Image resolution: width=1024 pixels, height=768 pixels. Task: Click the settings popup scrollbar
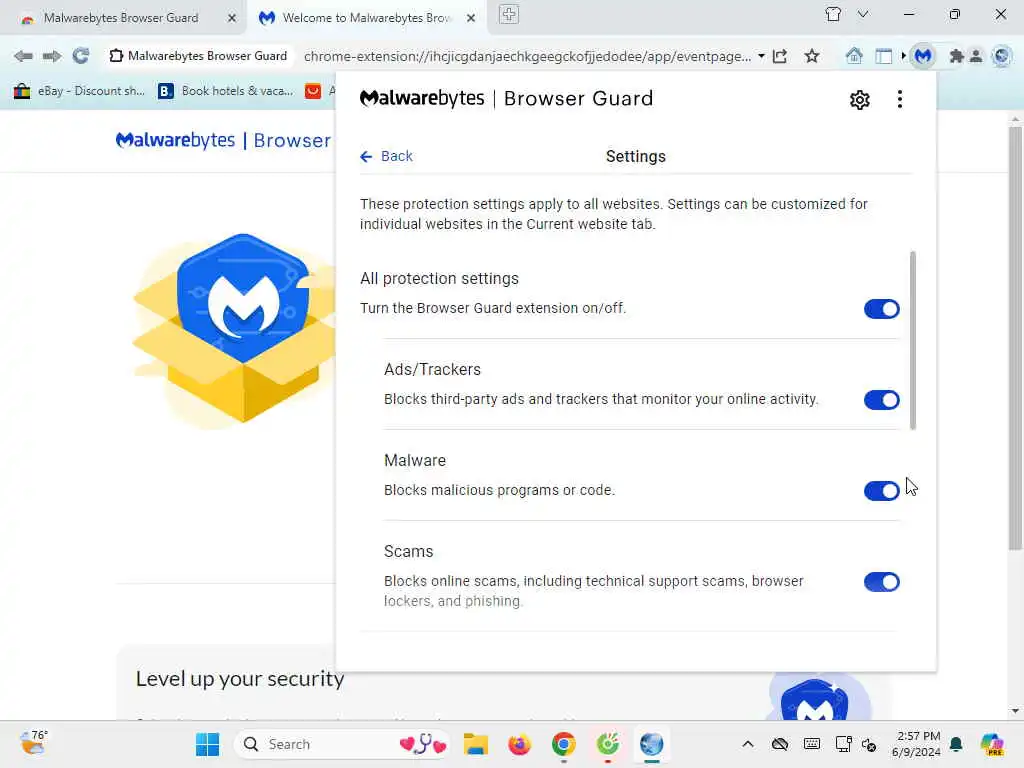[912, 340]
